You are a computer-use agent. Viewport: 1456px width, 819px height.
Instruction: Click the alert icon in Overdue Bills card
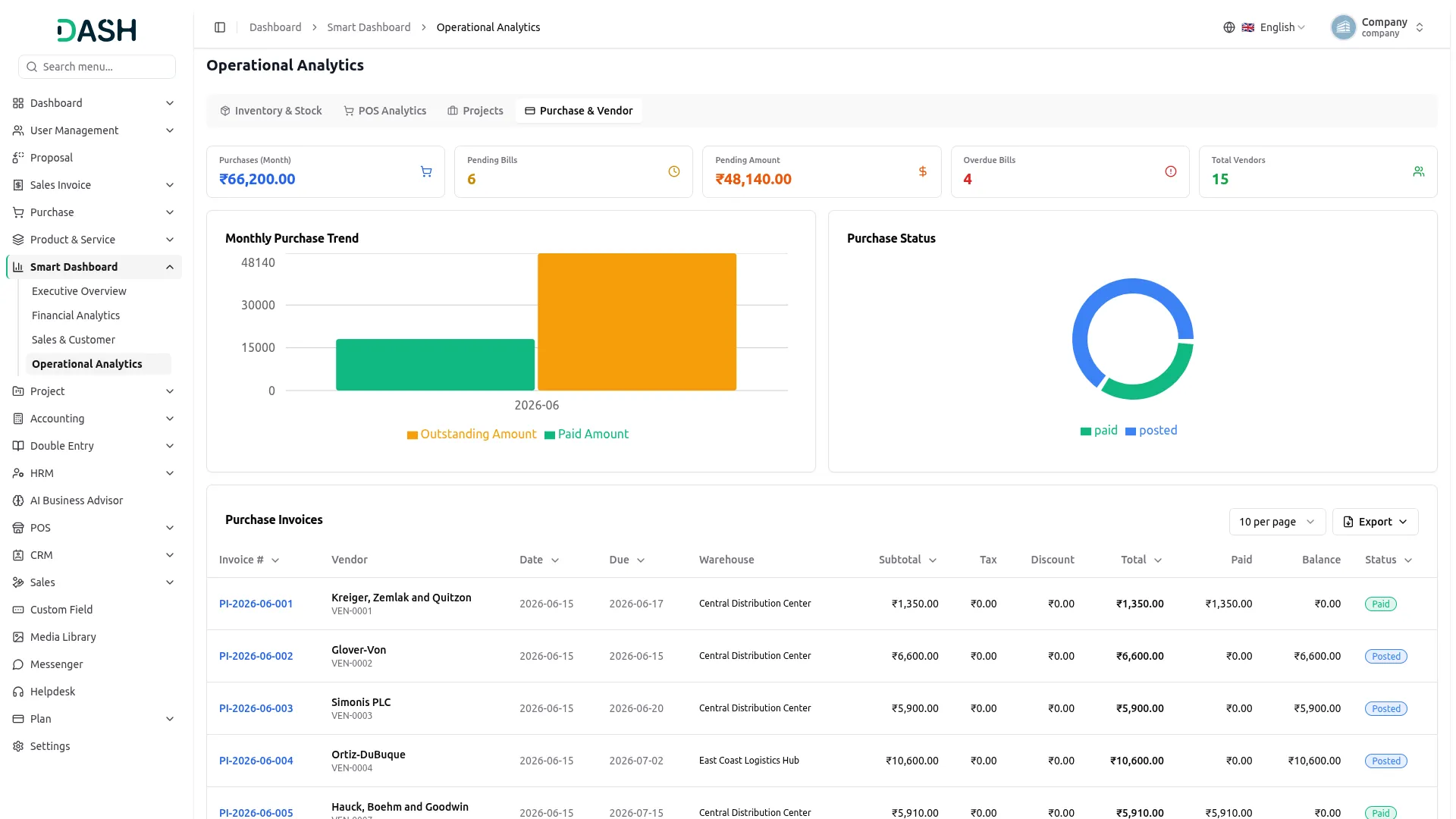pyautogui.click(x=1171, y=172)
